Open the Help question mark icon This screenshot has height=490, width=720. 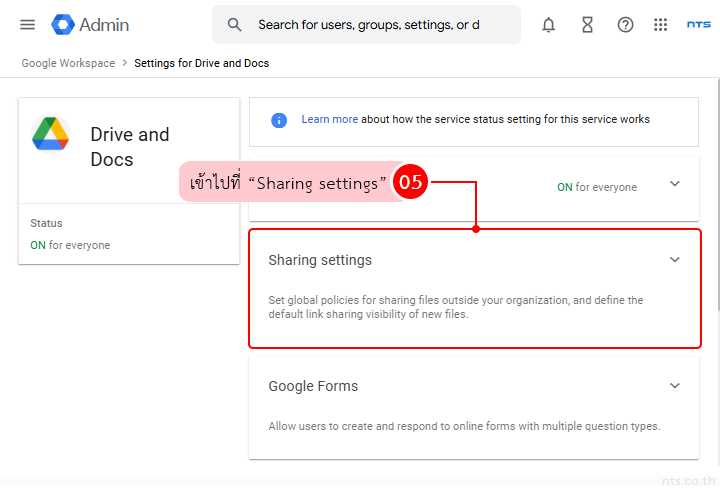625,25
